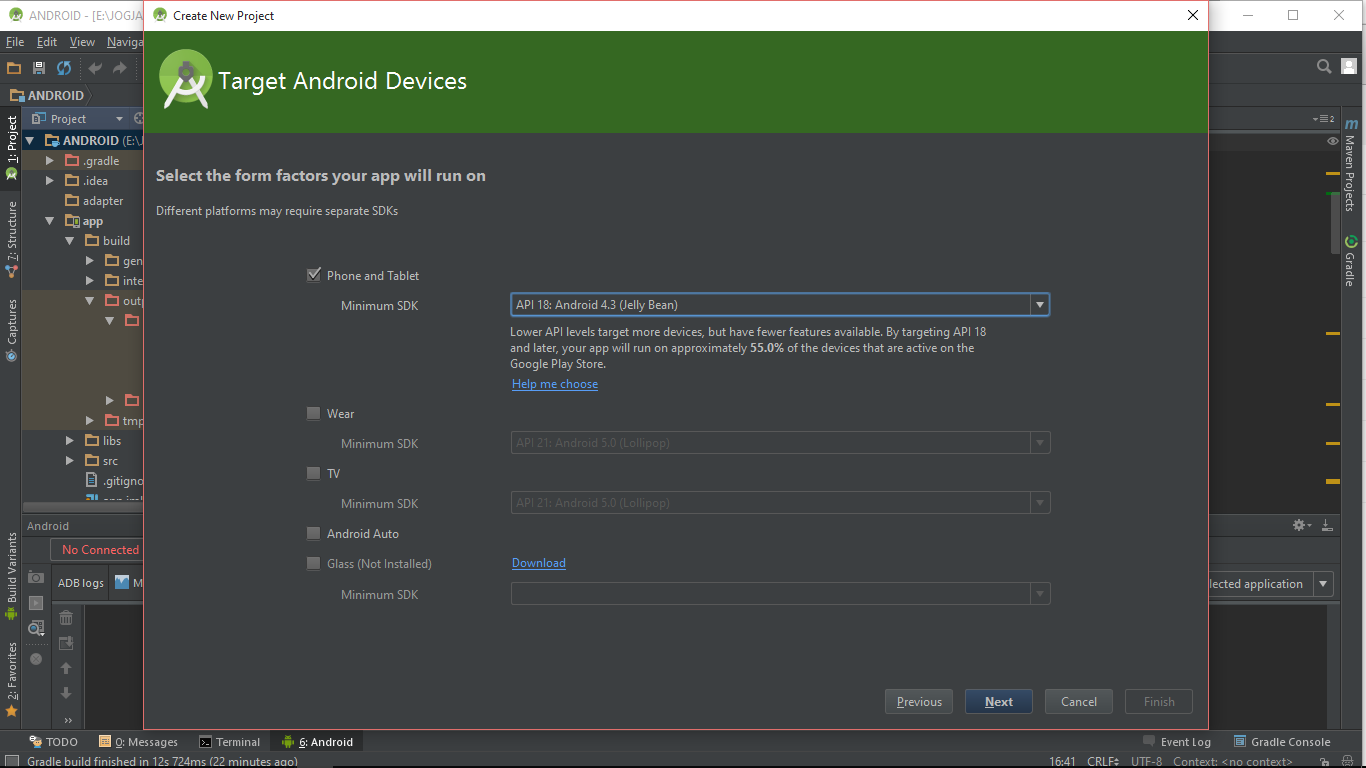Viewport: 1366px width, 768px height.
Task: Open the File menu
Action: coord(14,41)
